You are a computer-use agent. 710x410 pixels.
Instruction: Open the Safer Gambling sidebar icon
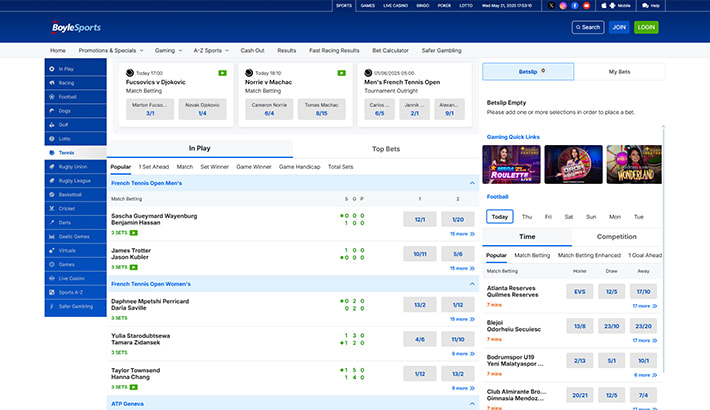coord(52,306)
